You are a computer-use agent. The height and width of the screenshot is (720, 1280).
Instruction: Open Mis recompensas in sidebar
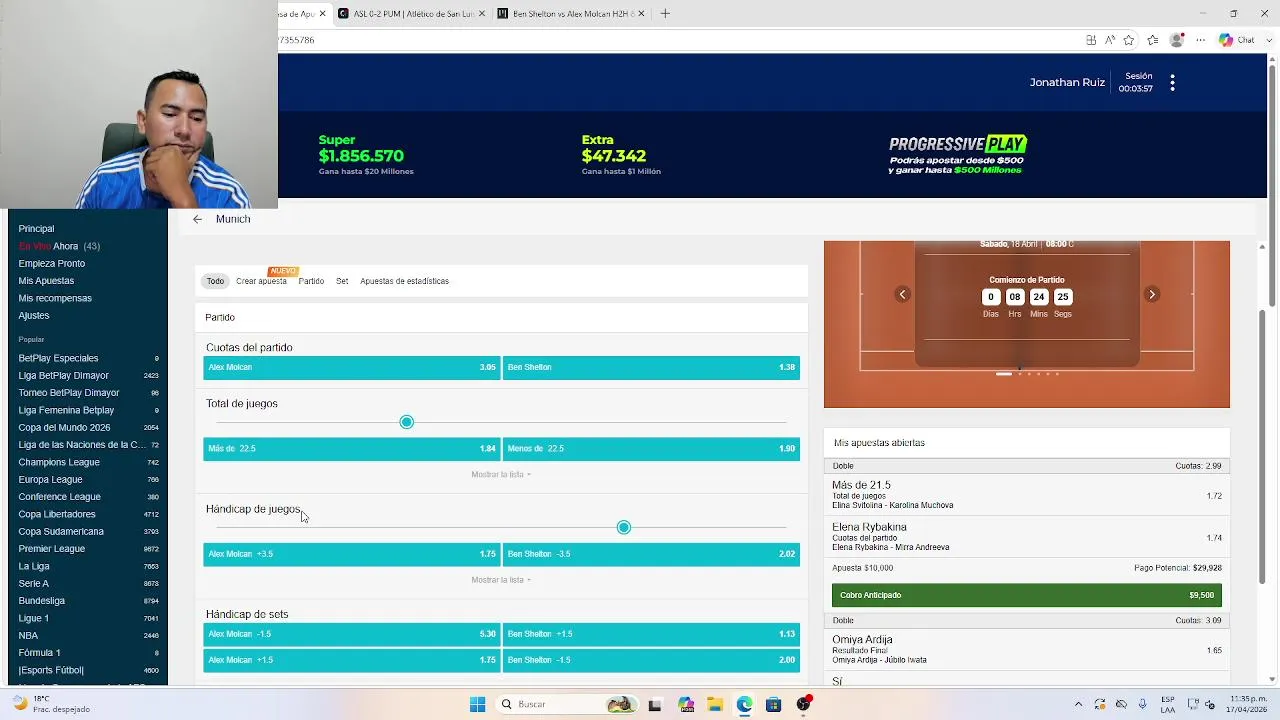pos(55,298)
